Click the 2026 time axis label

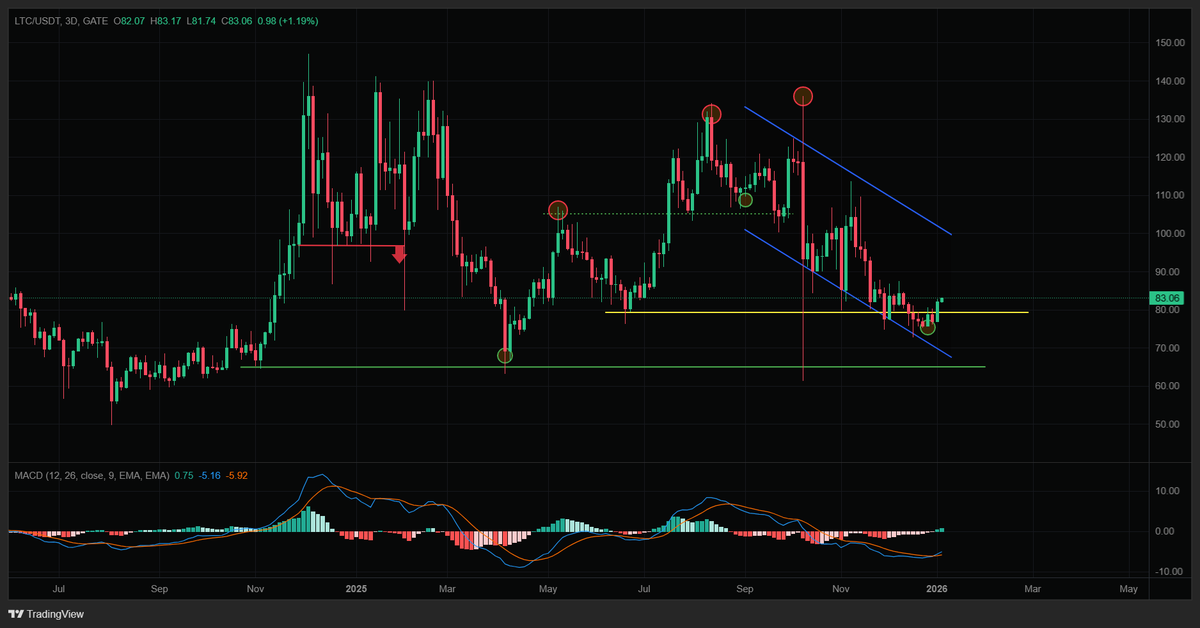click(x=937, y=590)
